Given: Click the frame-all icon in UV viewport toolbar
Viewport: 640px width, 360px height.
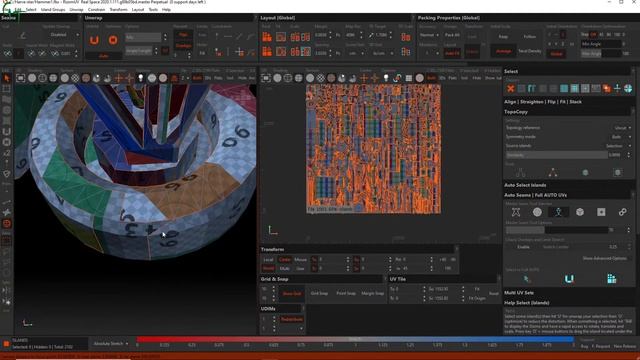Looking at the screenshot, I should pos(266,78).
